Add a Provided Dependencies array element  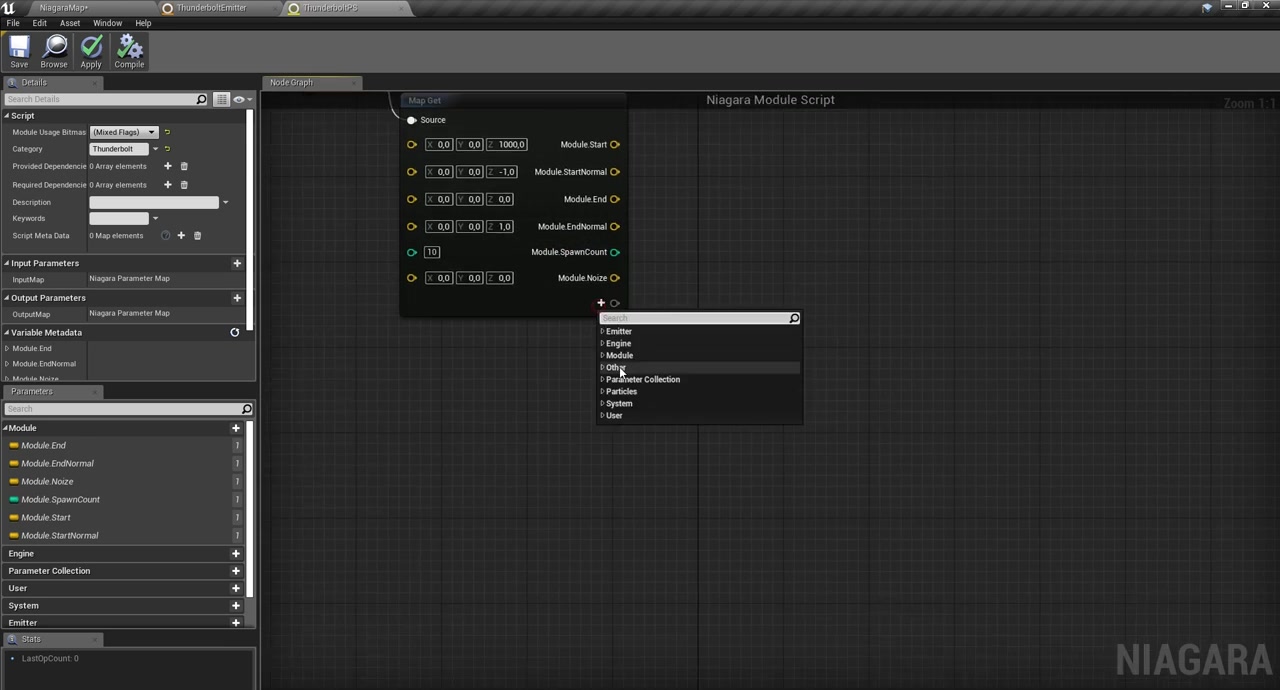point(167,166)
